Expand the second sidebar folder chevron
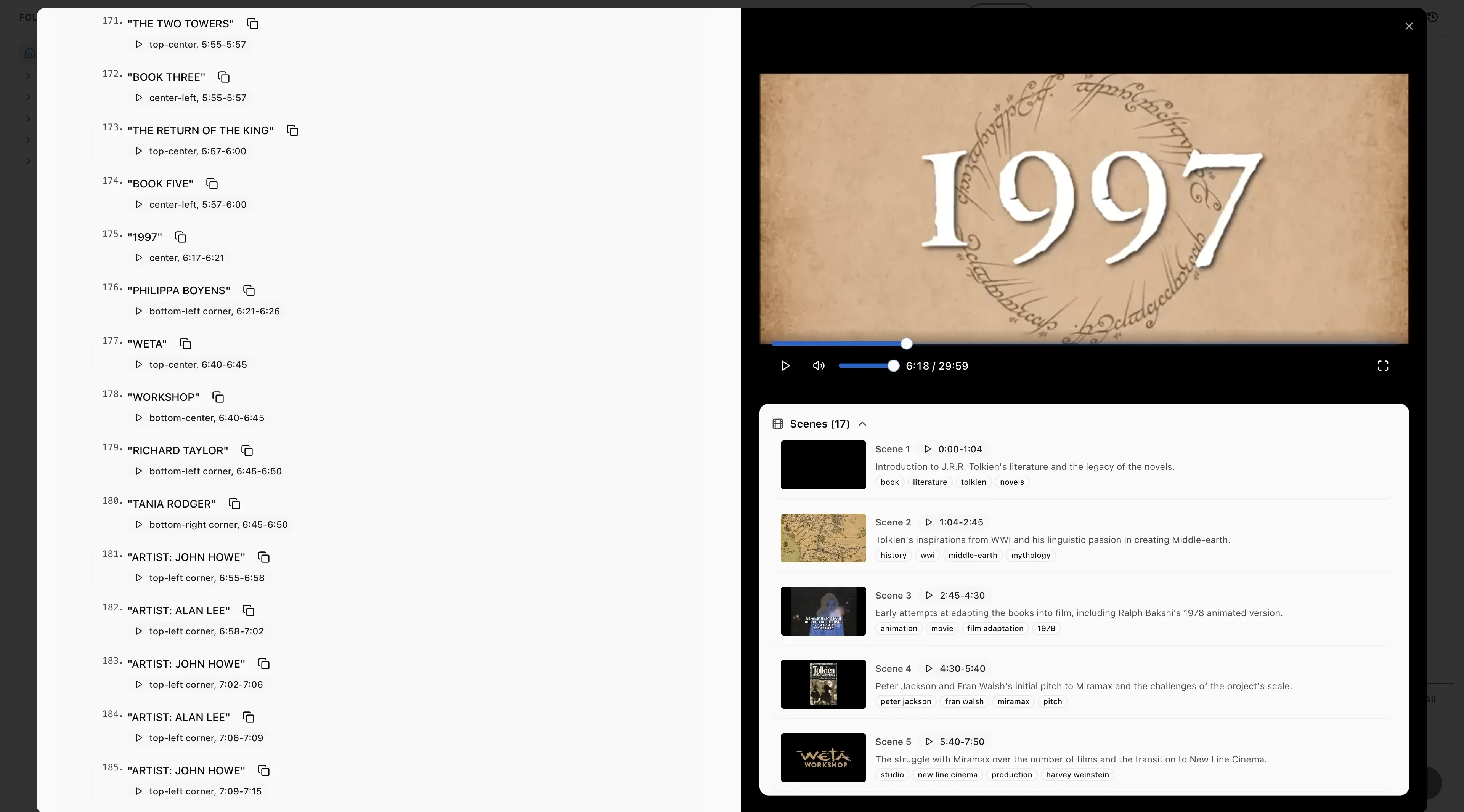 (28, 97)
